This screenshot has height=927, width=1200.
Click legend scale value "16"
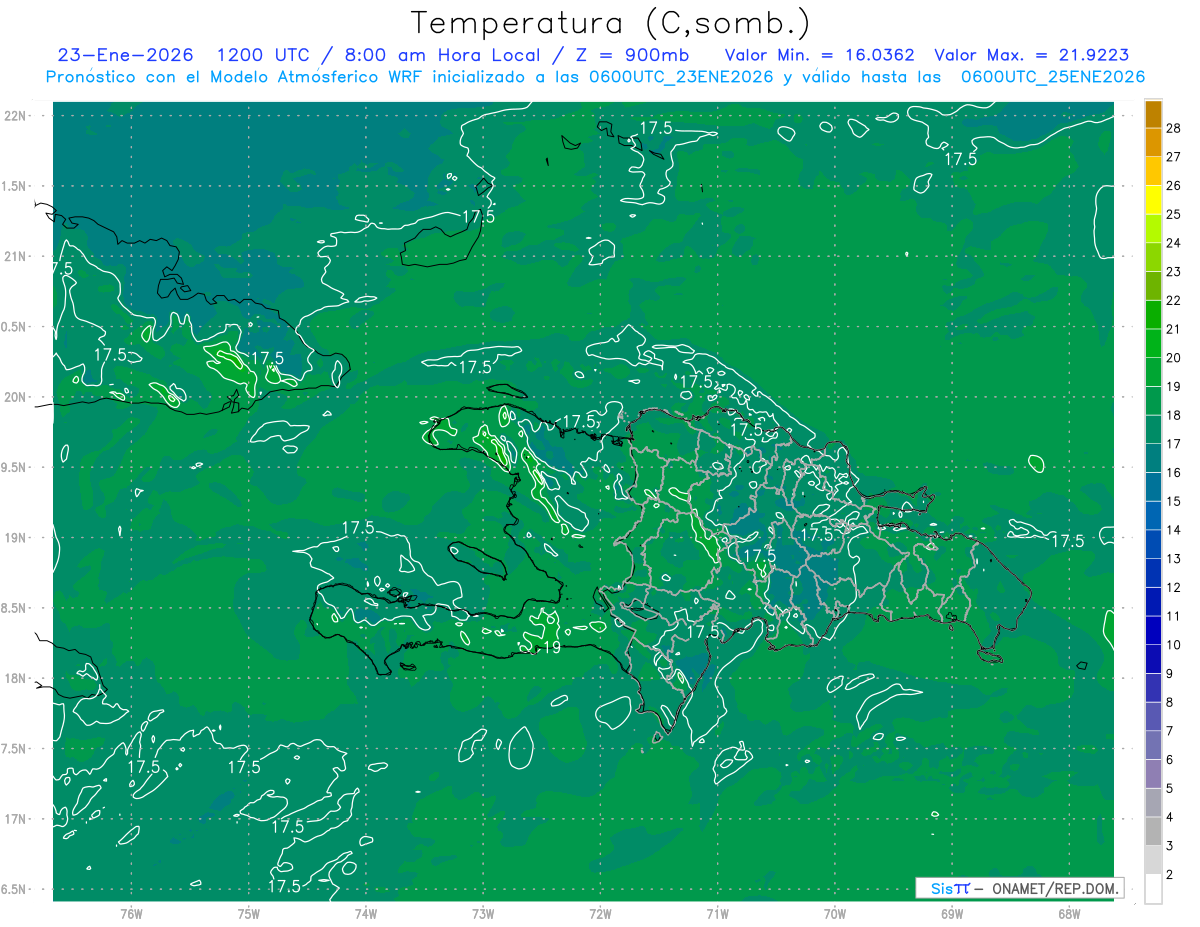[1174, 473]
